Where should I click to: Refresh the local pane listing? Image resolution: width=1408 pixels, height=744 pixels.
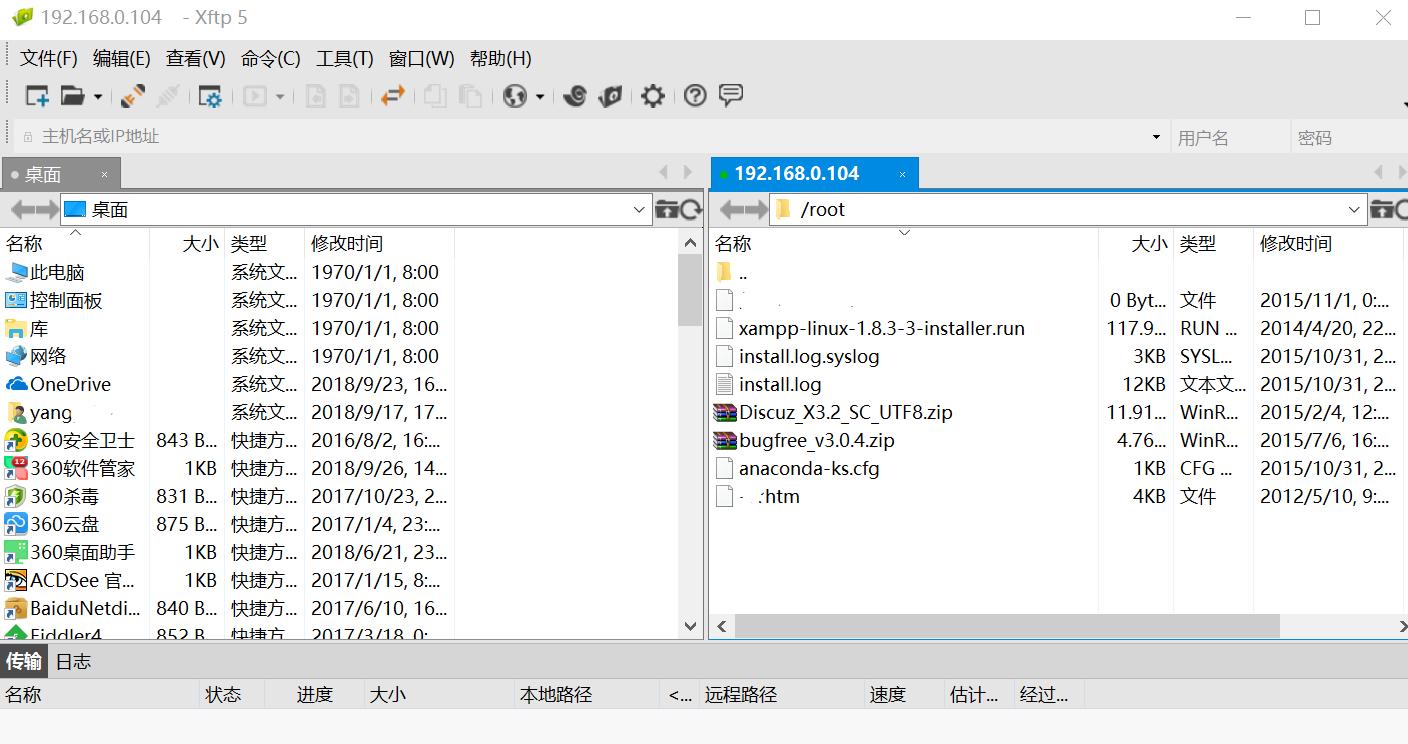(691, 209)
